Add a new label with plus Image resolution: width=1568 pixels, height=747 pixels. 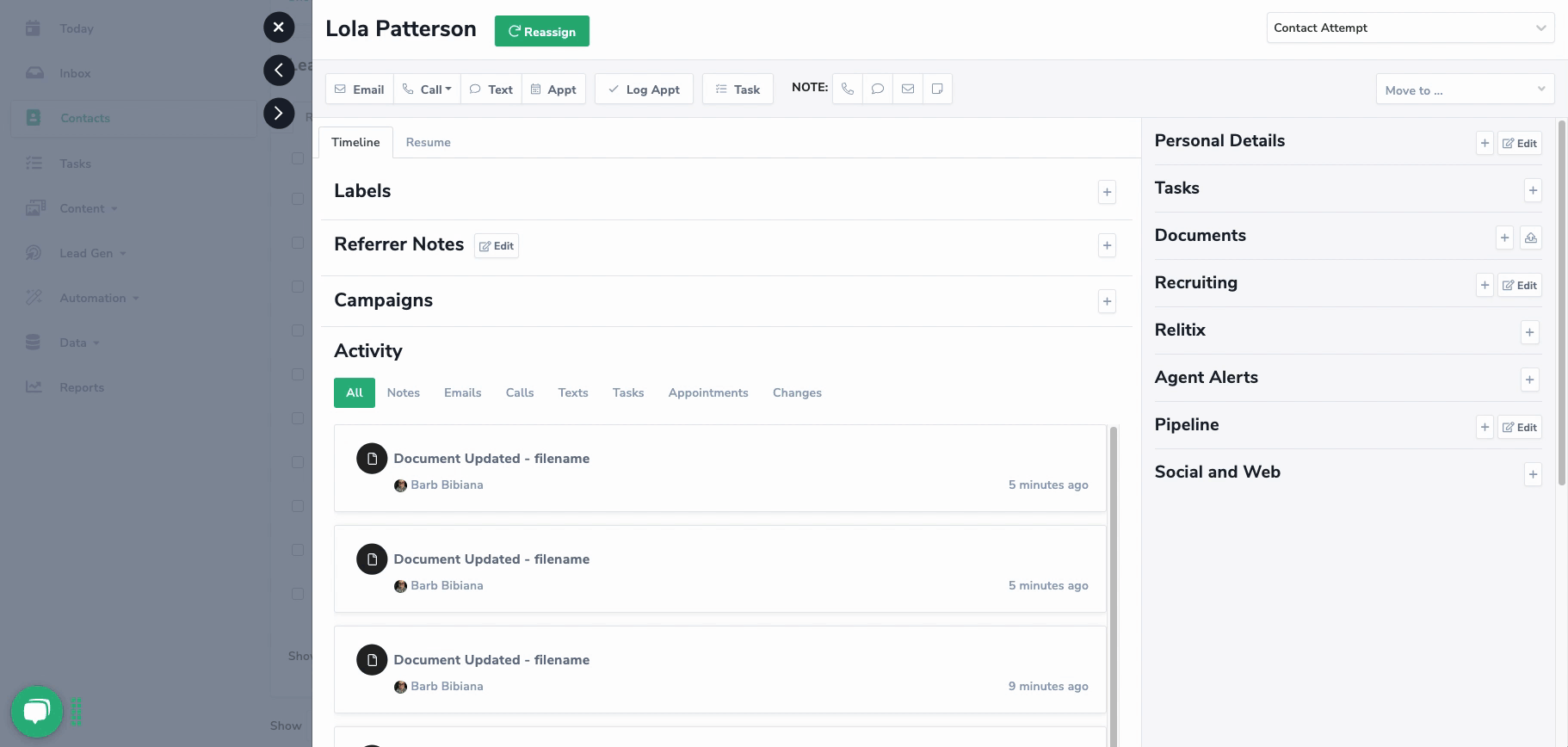tap(1107, 192)
